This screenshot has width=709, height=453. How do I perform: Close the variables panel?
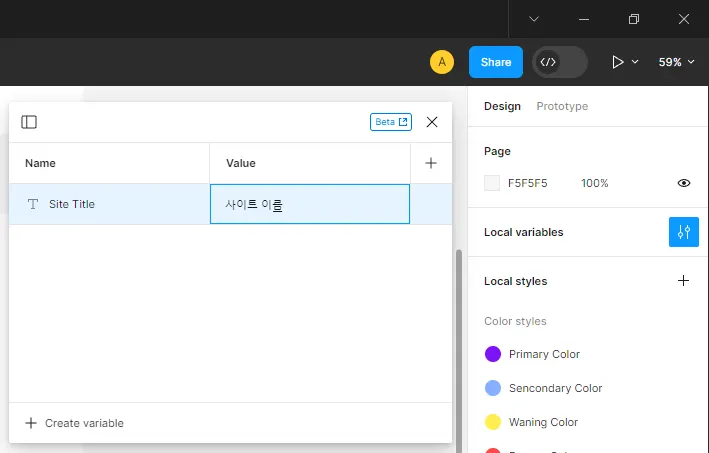coord(432,122)
